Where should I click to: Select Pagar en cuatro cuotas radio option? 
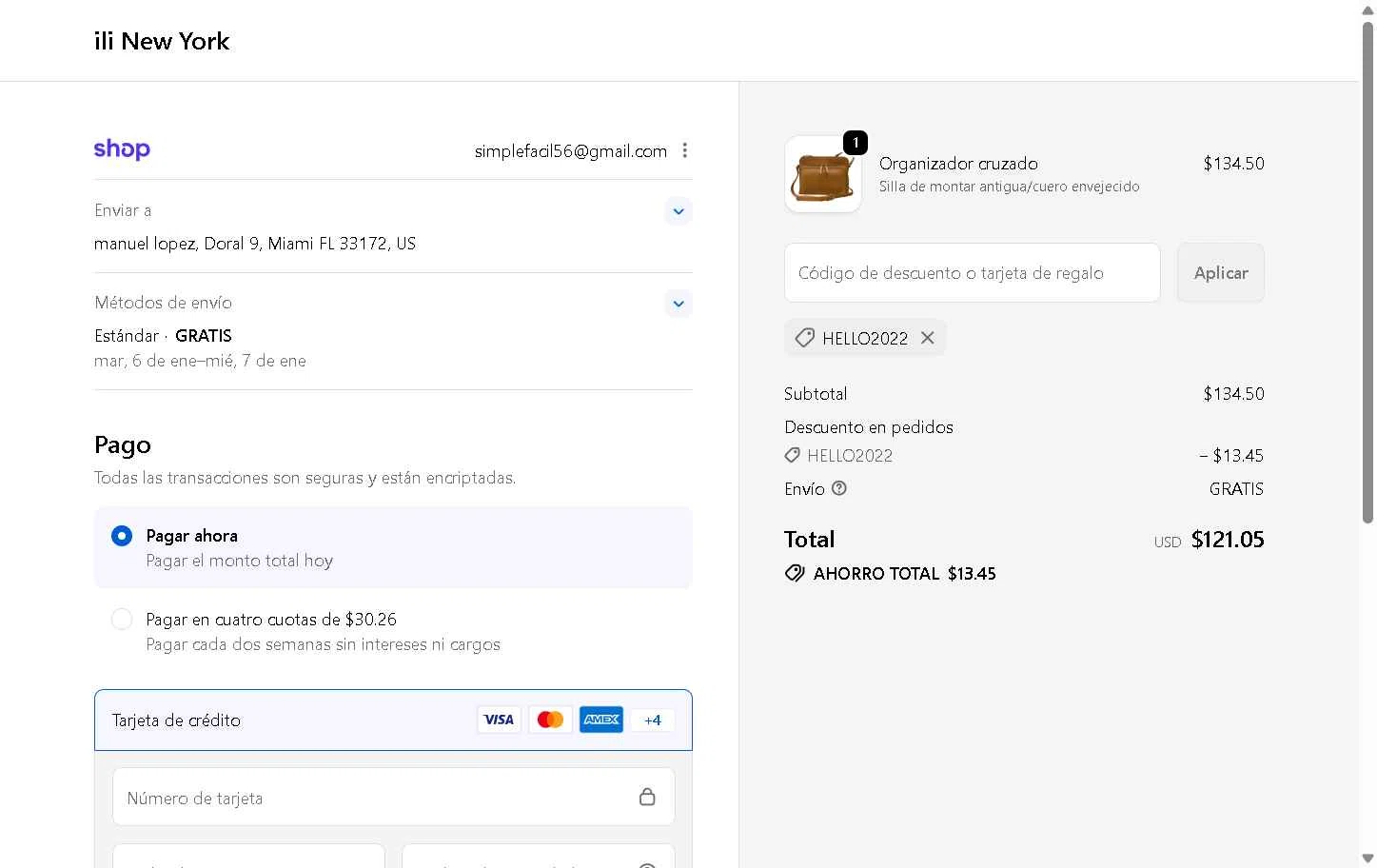122,620
